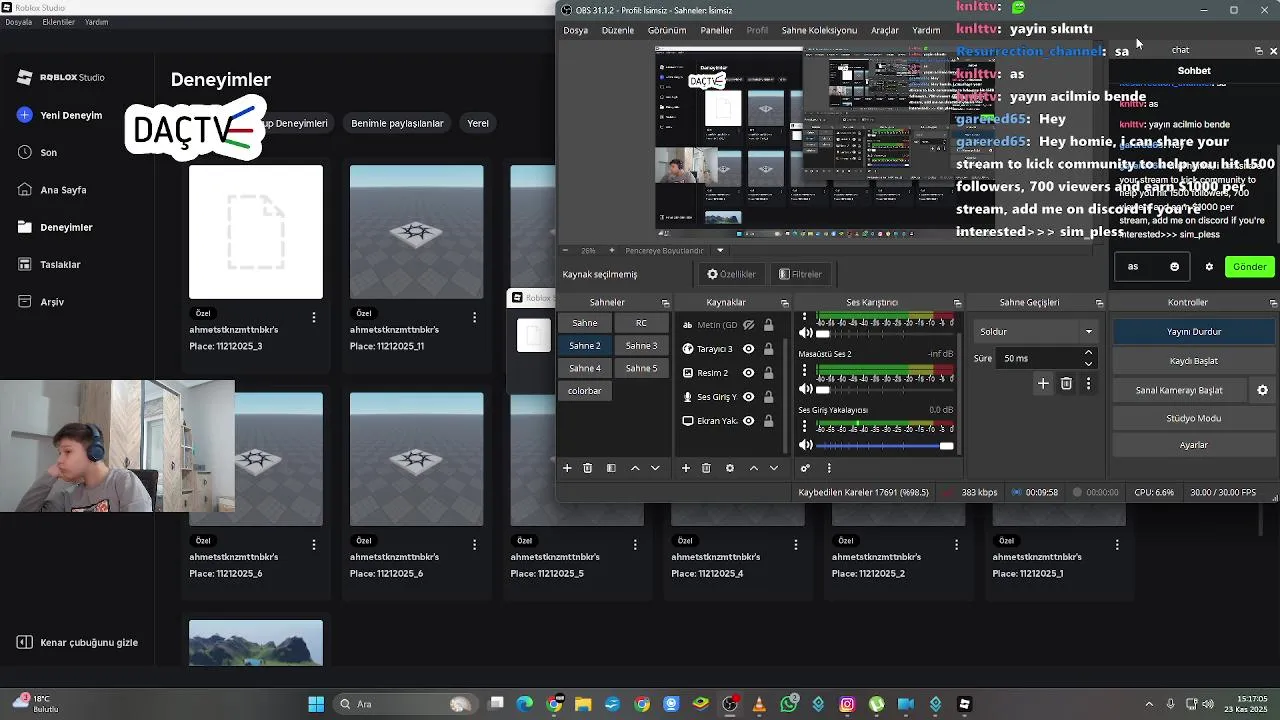
Task: Unlock the Tarayıcı 3 source
Action: point(768,349)
